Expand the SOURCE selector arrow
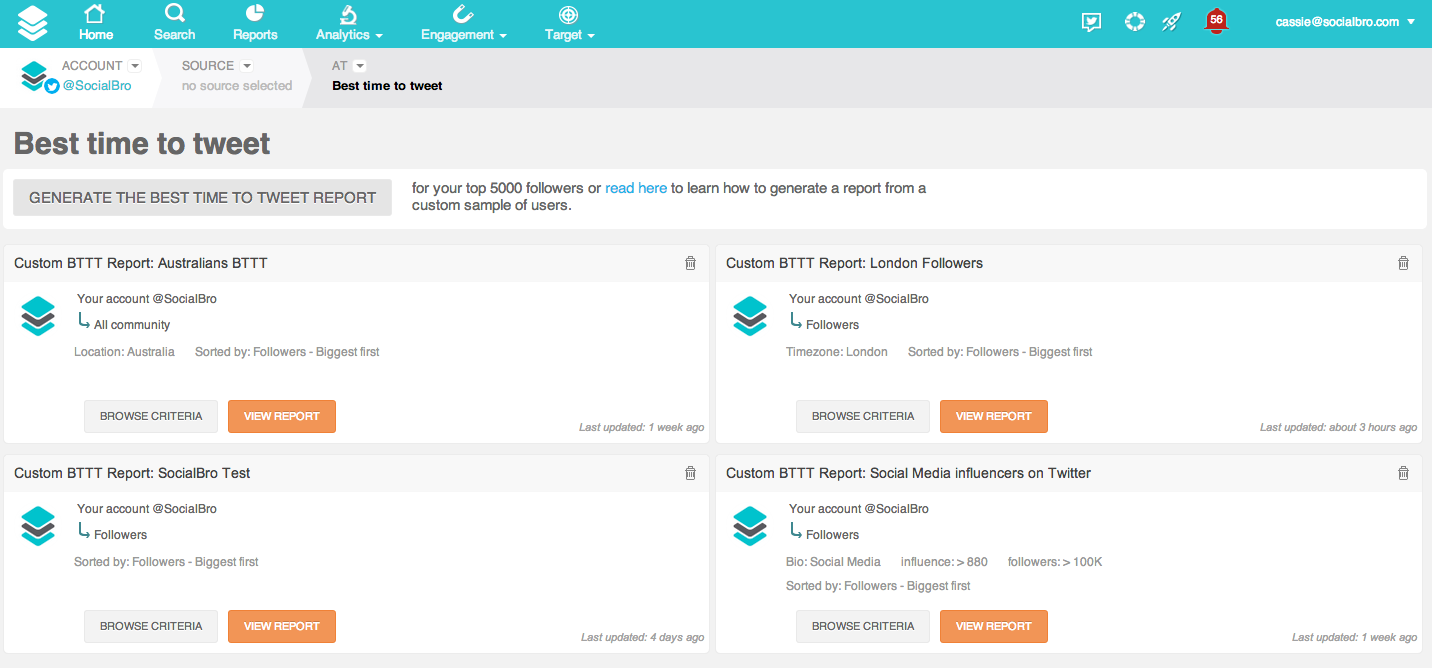Image resolution: width=1432 pixels, height=668 pixels. pyautogui.click(x=247, y=66)
